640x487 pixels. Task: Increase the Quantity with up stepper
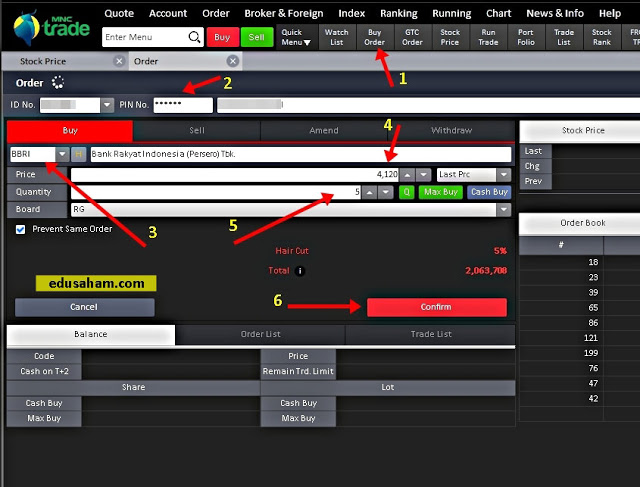[x=369, y=192]
